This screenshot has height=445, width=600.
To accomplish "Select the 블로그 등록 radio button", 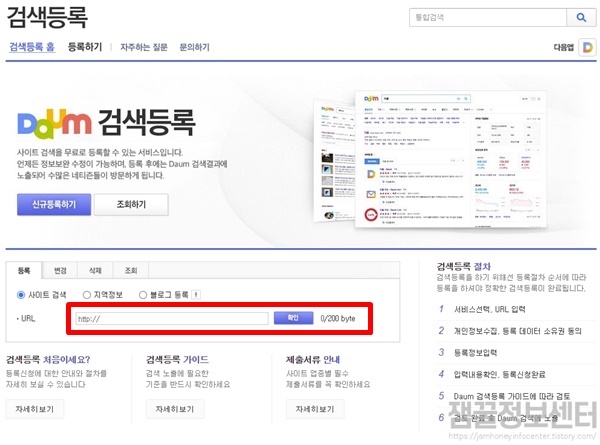I will (x=143, y=295).
